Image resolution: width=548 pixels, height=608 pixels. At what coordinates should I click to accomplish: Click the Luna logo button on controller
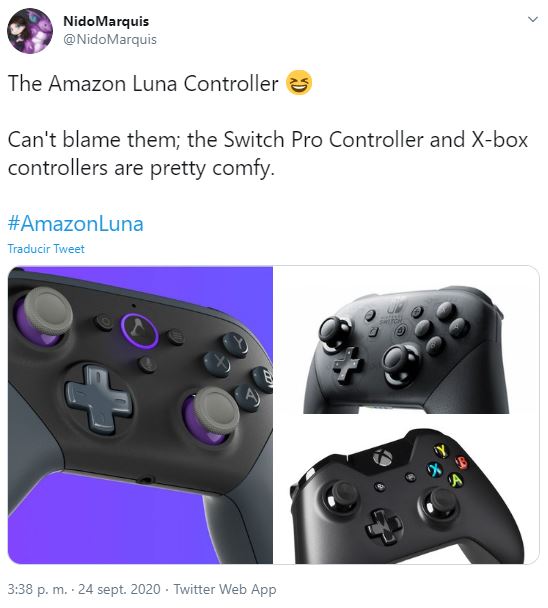coord(139,330)
